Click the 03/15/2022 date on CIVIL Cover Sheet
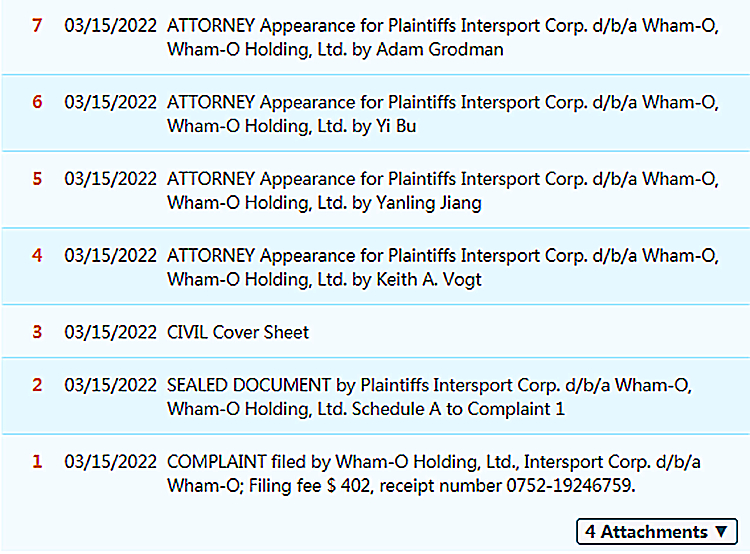750x554 pixels. (110, 332)
